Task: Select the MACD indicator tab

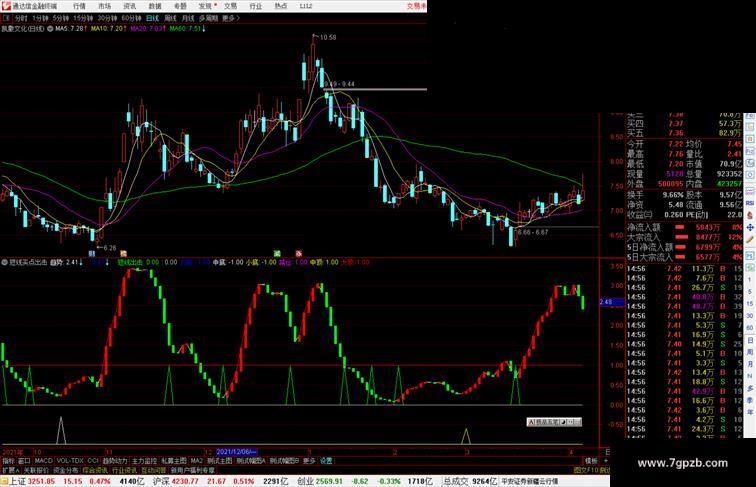Action: 43,461
